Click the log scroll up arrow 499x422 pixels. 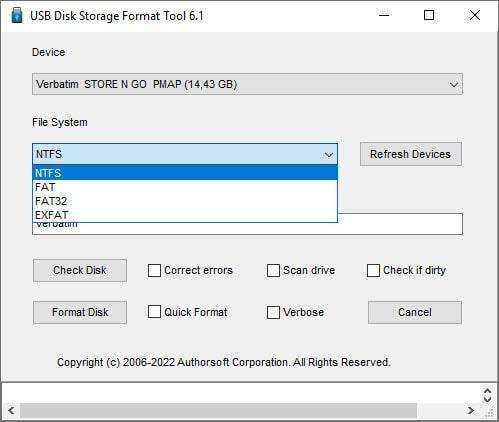click(487, 391)
